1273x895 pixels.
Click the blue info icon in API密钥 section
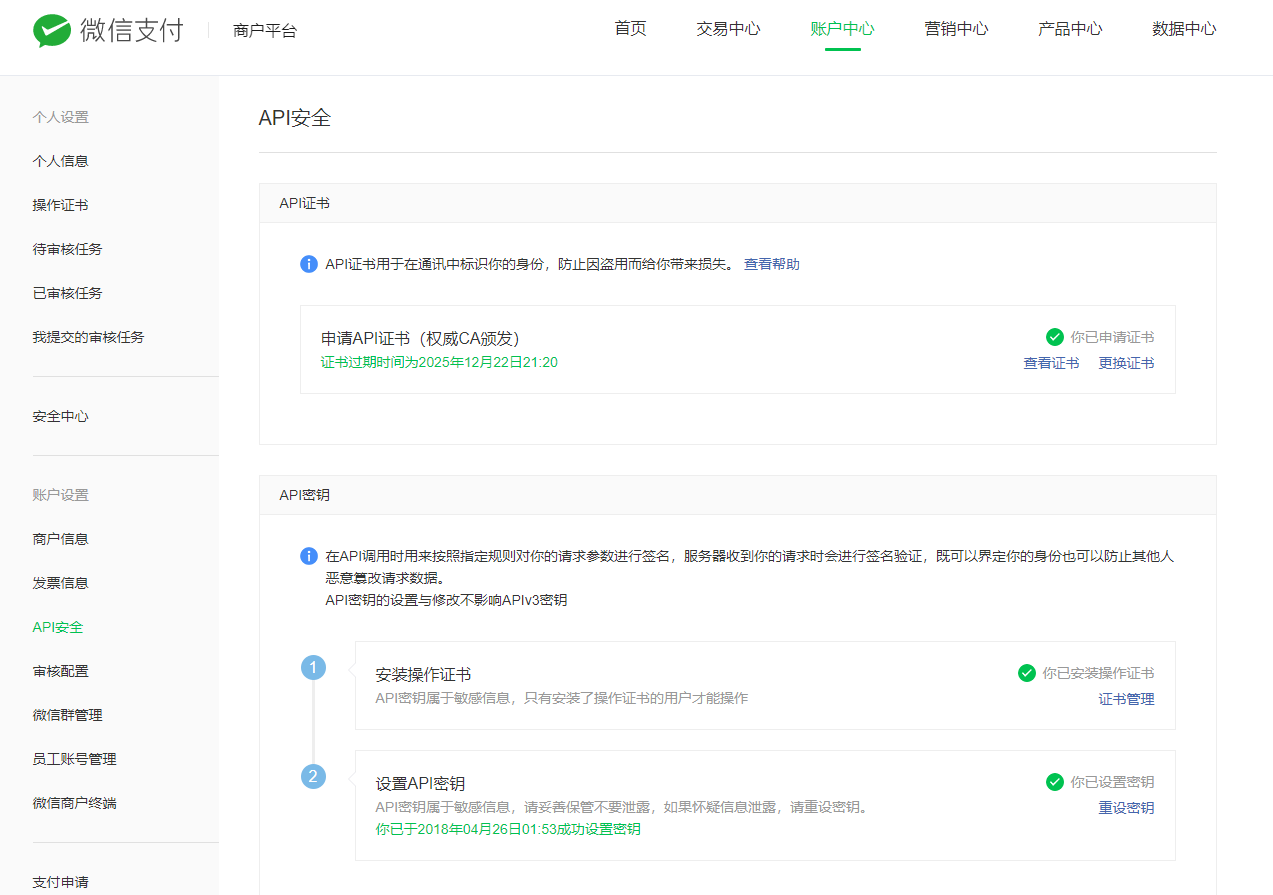309,555
